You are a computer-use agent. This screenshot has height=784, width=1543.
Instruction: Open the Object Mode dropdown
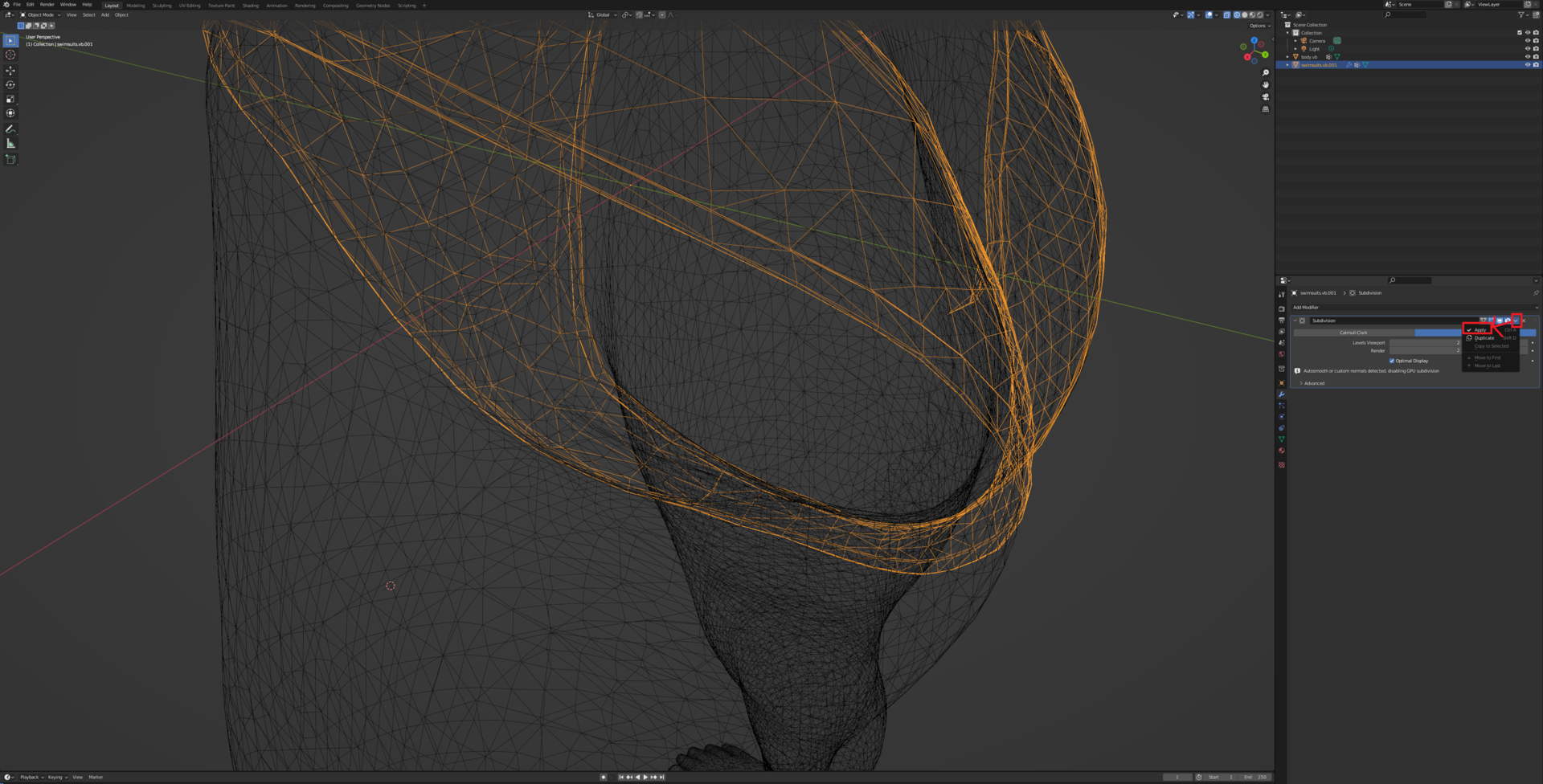click(40, 15)
